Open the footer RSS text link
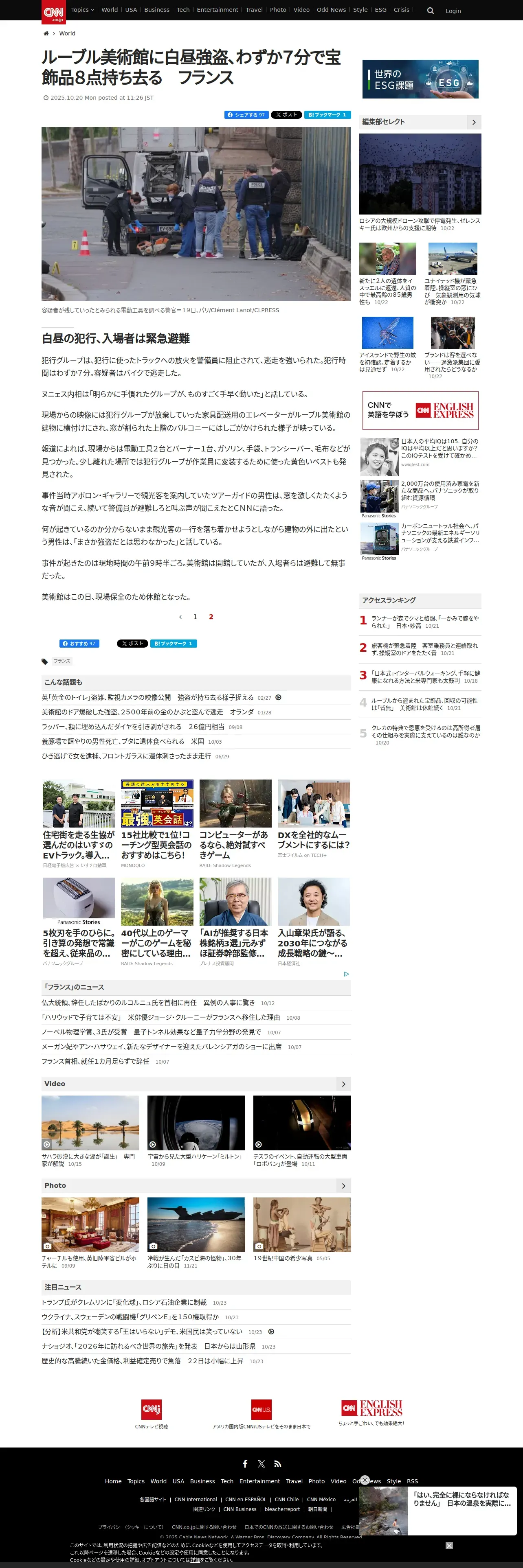 tap(412, 1482)
